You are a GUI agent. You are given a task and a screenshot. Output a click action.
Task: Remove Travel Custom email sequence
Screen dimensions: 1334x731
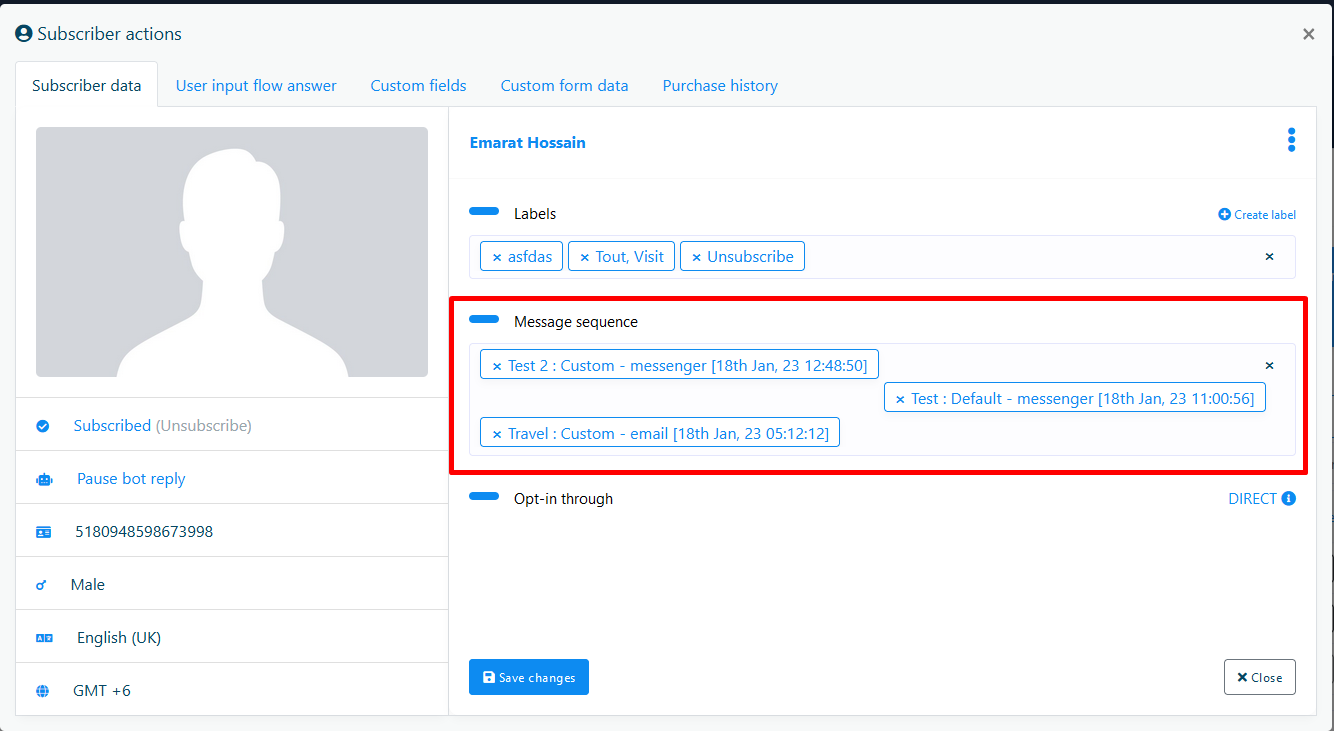(x=497, y=434)
